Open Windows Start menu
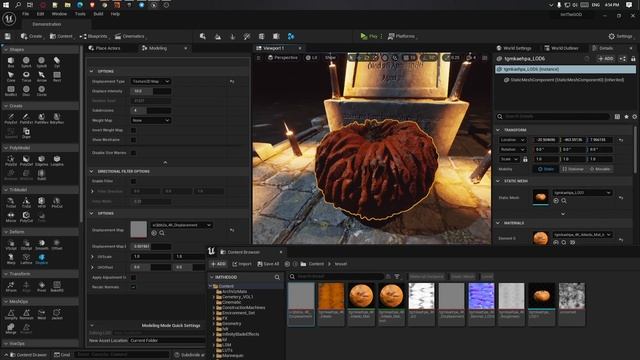The image size is (640, 360). pyautogui.click(x=6, y=5)
